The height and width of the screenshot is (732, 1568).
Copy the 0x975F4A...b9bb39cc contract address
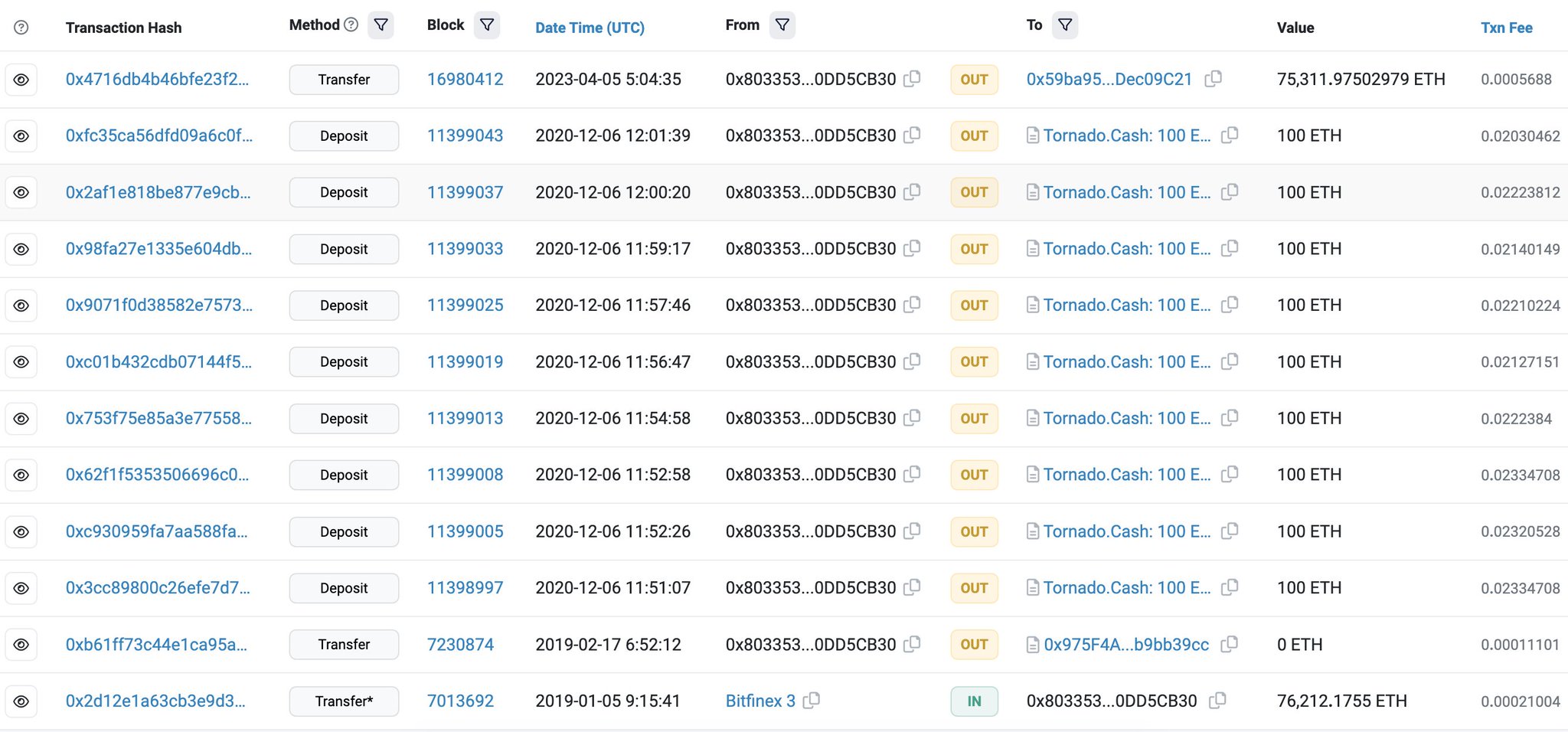(x=1229, y=645)
